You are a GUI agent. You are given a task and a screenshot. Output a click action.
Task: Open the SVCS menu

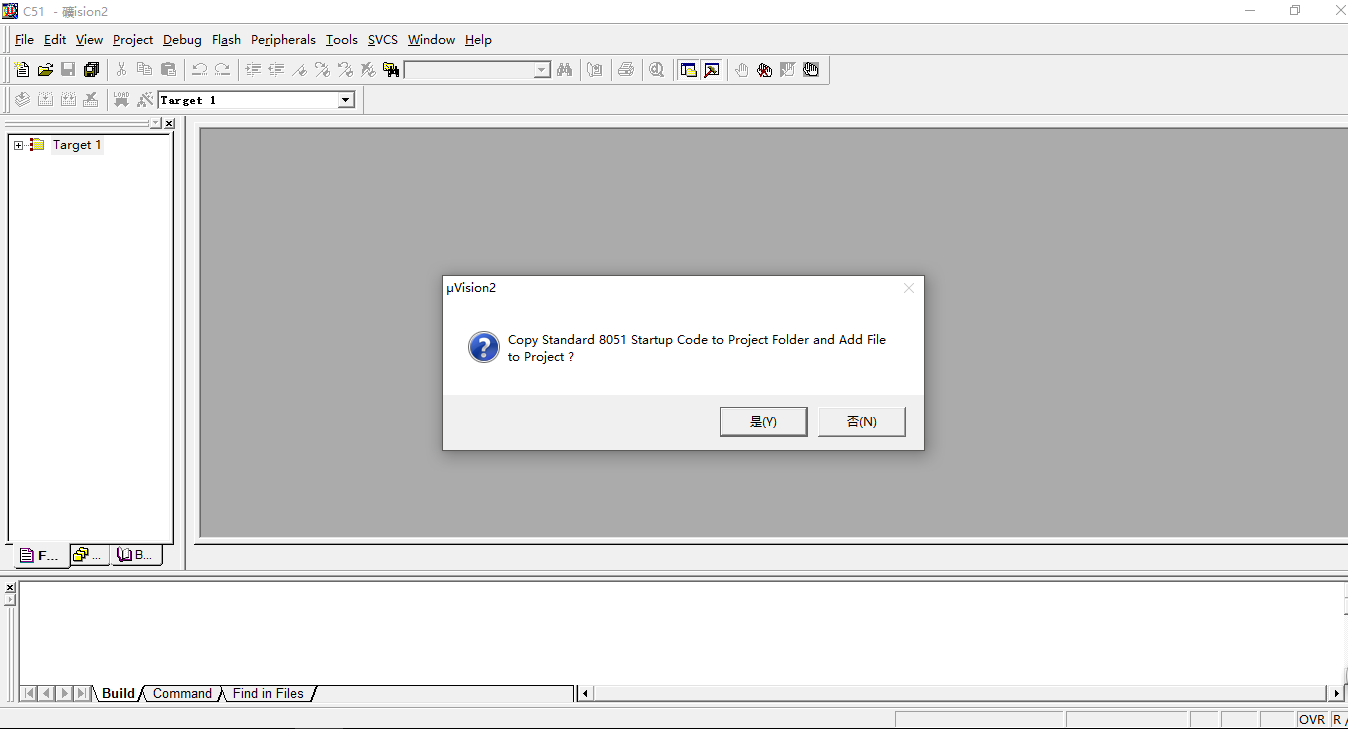pos(382,40)
